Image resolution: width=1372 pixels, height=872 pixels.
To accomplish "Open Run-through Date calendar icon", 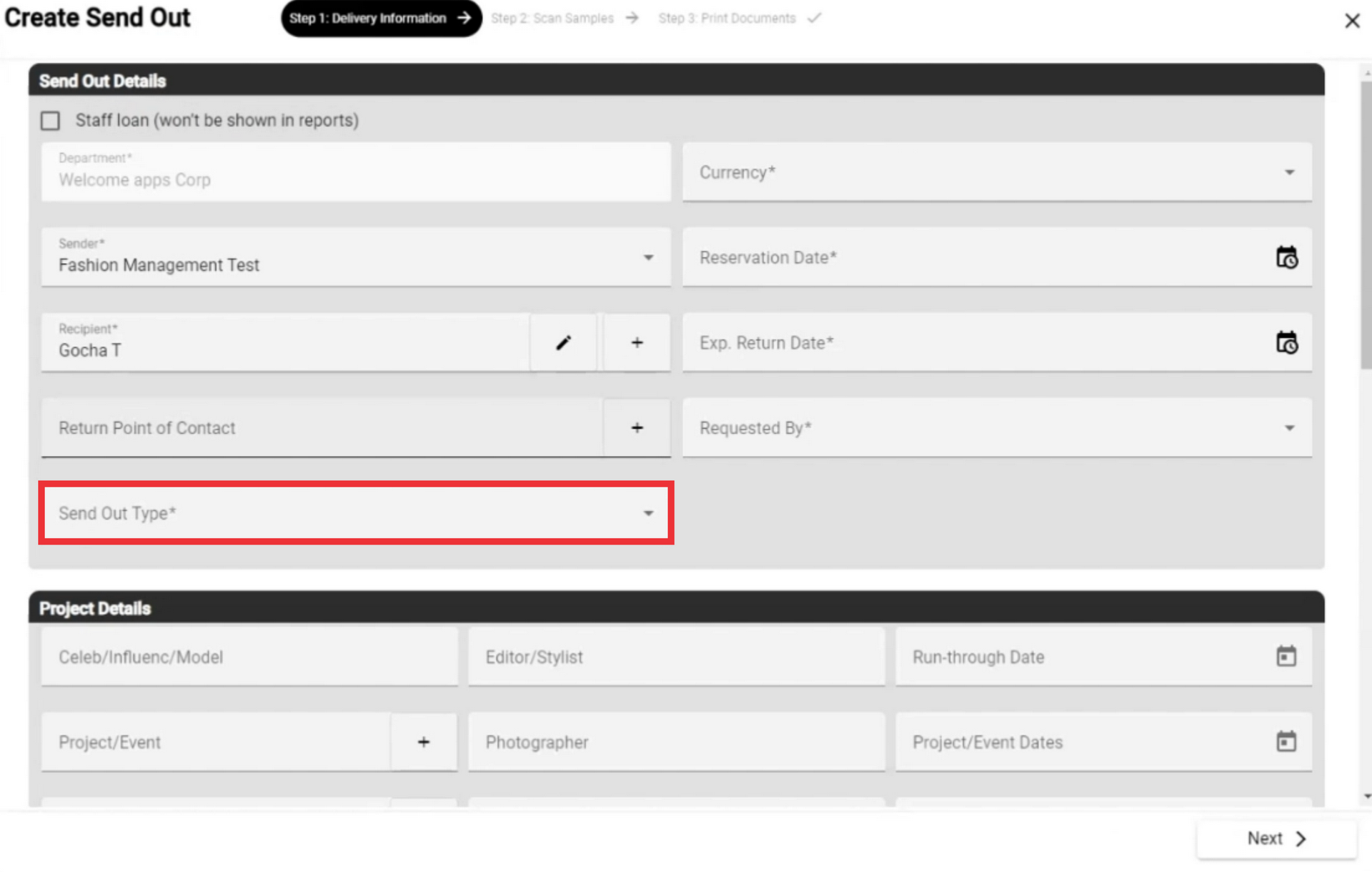I will tap(1286, 656).
